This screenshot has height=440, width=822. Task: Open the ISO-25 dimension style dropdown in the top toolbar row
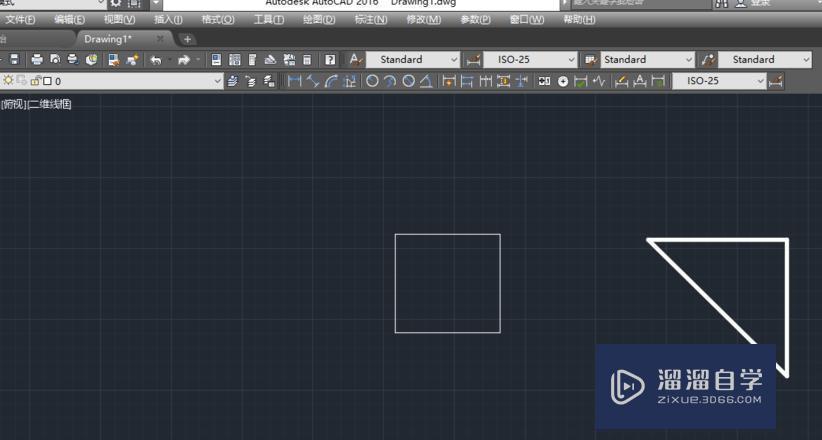click(x=571, y=60)
